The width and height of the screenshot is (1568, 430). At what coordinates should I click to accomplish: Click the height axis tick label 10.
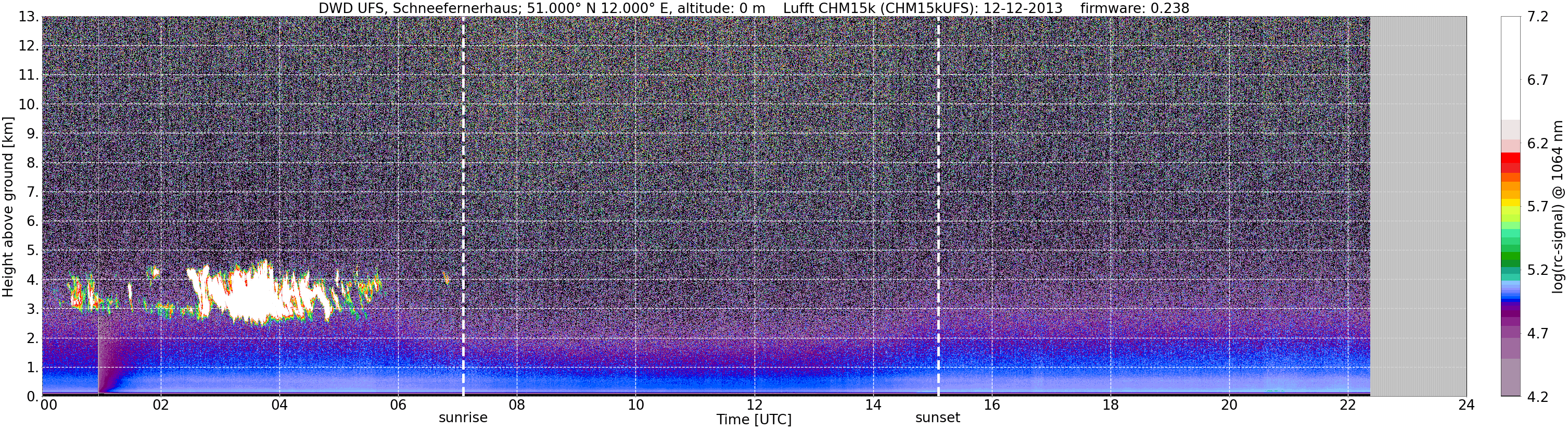(28, 105)
